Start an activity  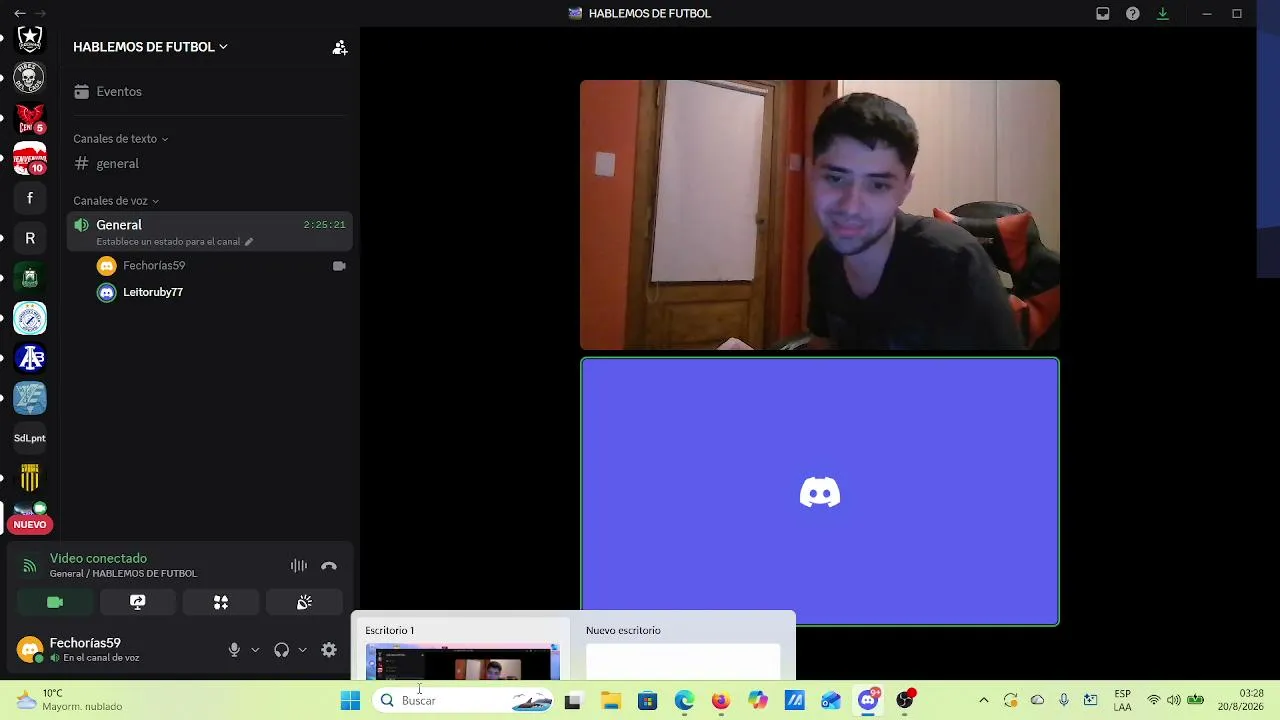tap(221, 602)
